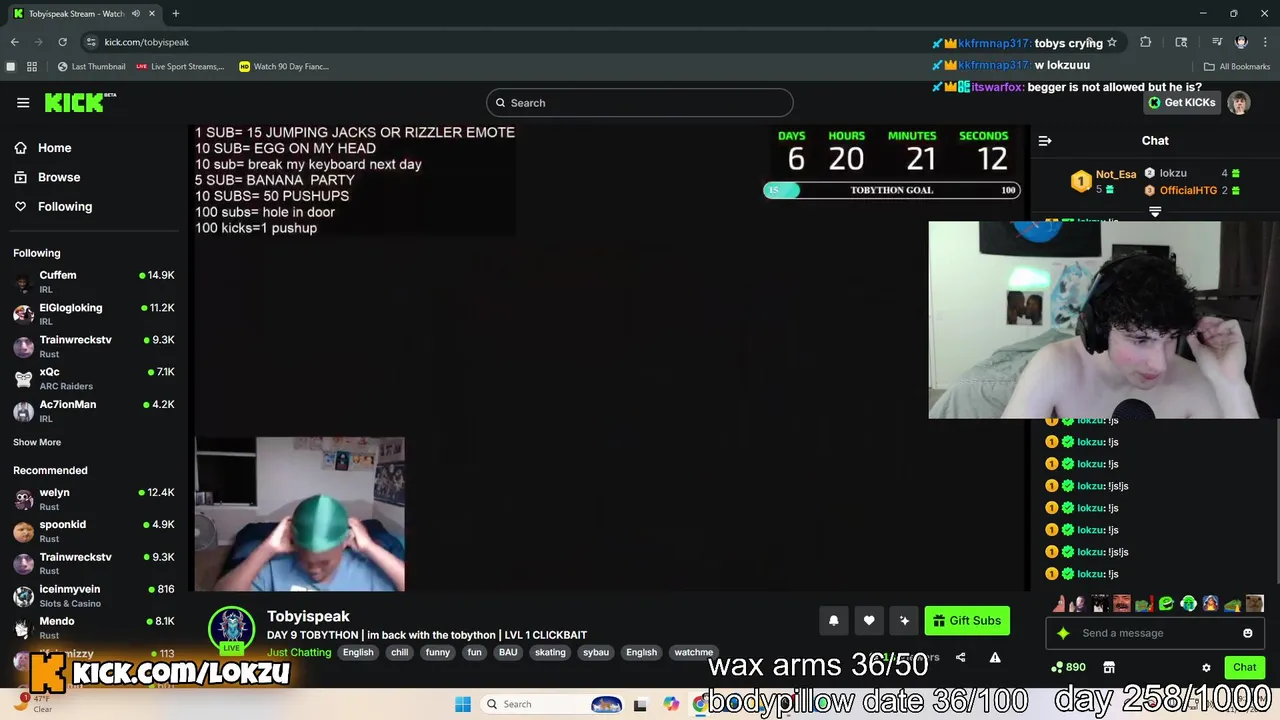Screen dimensions: 1280x720
Task: Open Last Thumbnail bookmark
Action: click(91, 67)
